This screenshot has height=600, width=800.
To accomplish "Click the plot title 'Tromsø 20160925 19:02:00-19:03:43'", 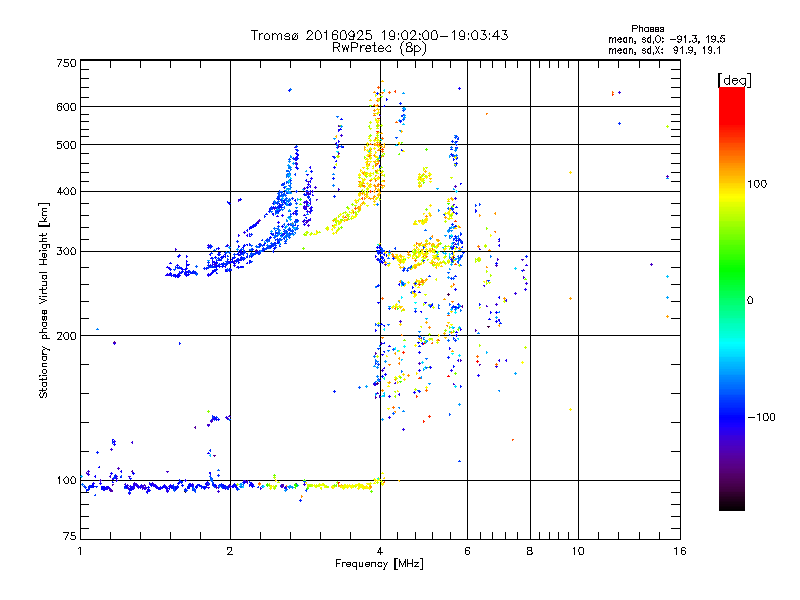I will (380, 35).
